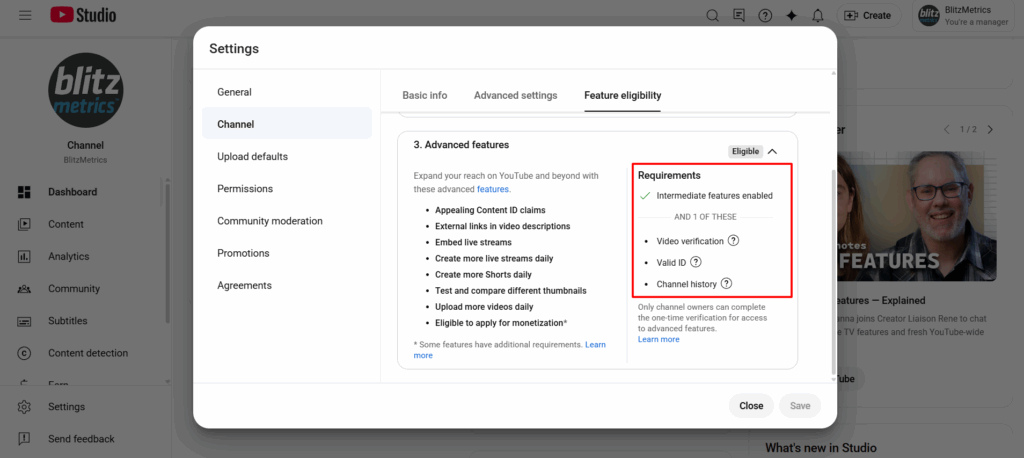Open Community moderation settings
The width and height of the screenshot is (1024, 458).
(x=269, y=221)
